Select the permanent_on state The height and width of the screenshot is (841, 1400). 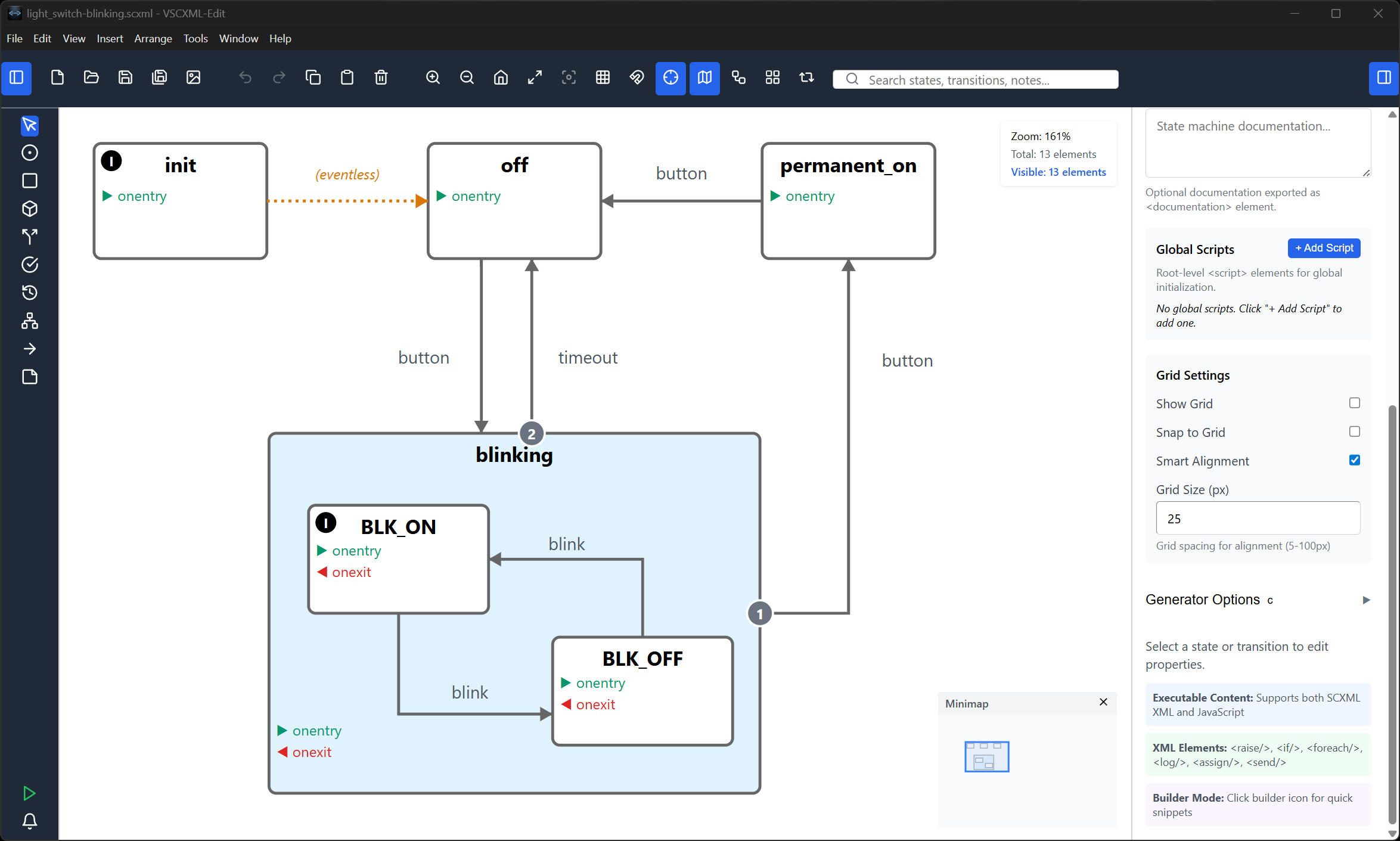(848, 201)
